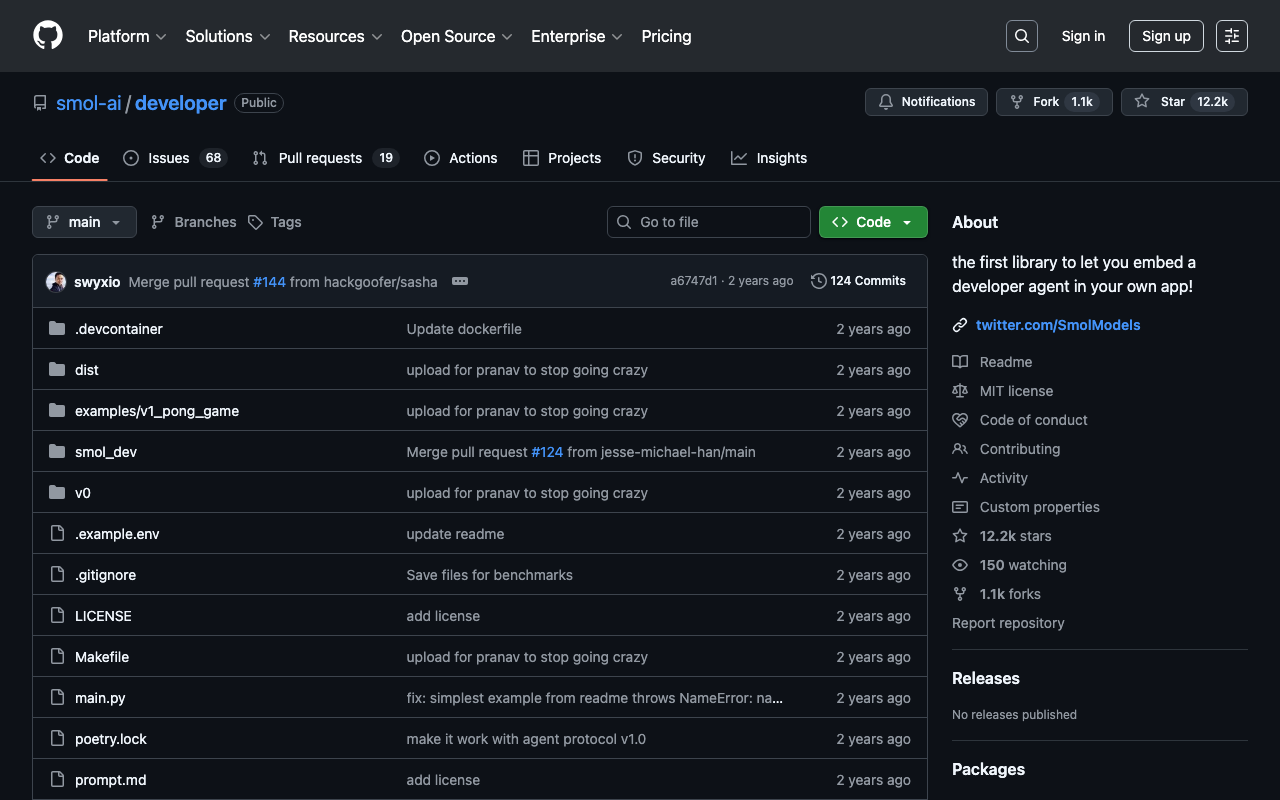Click the 124 Commits history link
This screenshot has height=800, width=1280.
[858, 281]
